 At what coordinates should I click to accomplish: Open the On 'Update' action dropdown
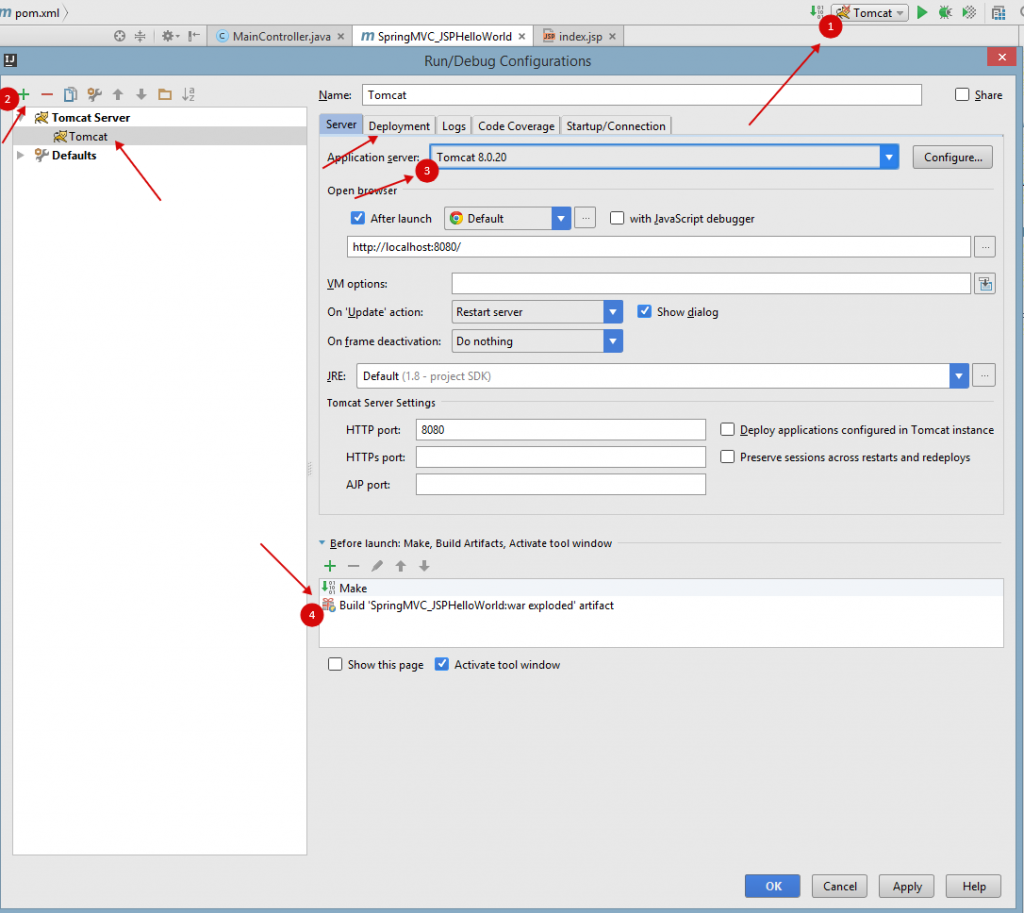(613, 312)
